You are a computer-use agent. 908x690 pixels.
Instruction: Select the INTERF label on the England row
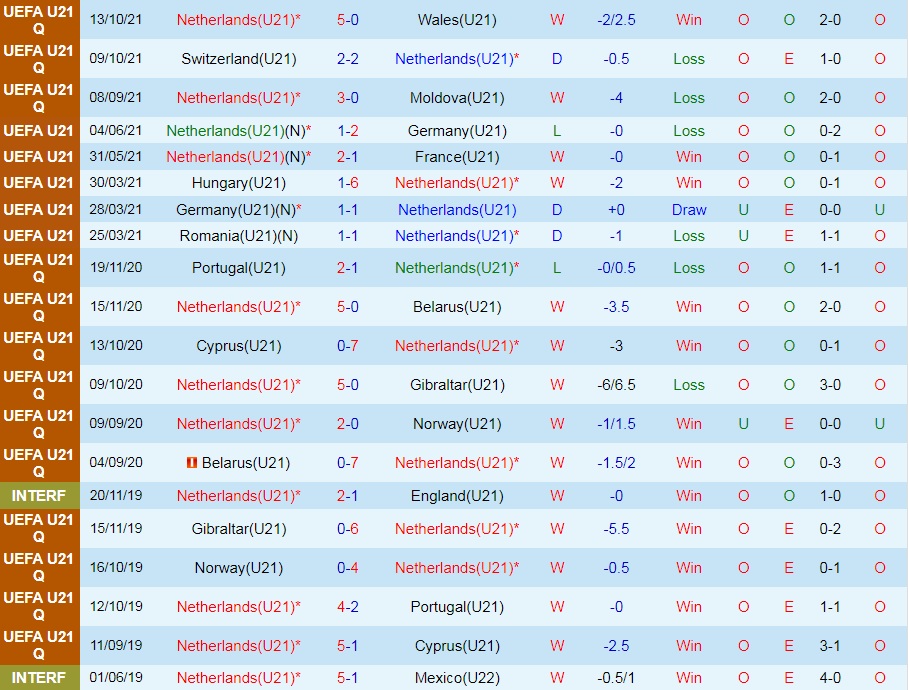point(39,496)
